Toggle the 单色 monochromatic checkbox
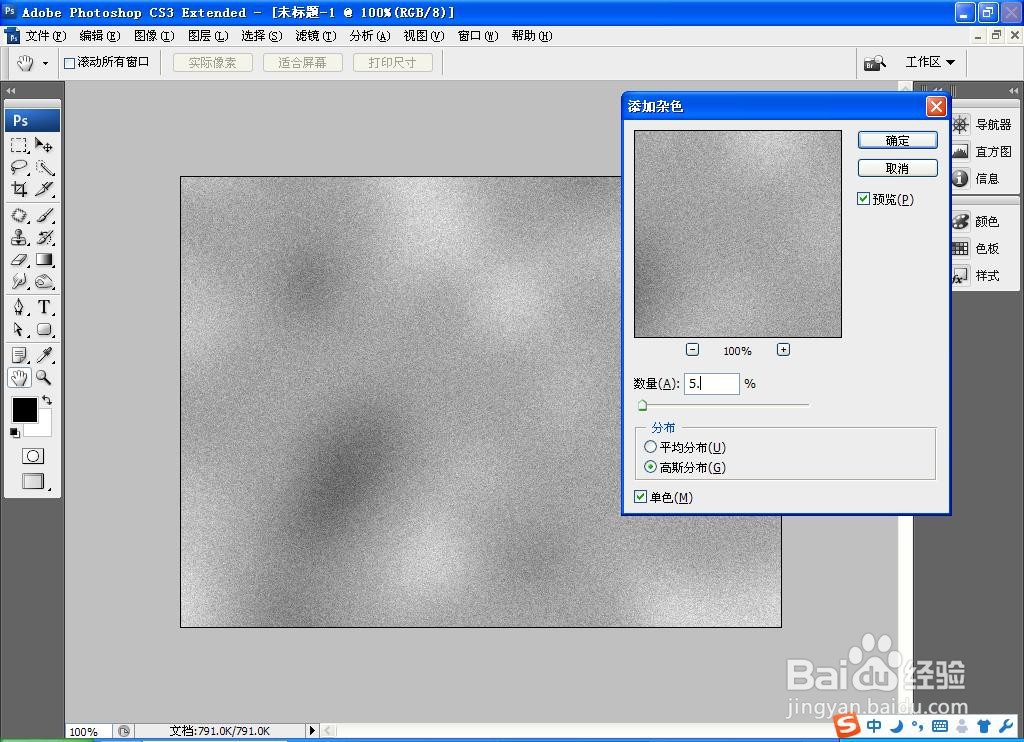Screen dimensions: 1024x742 [641, 497]
